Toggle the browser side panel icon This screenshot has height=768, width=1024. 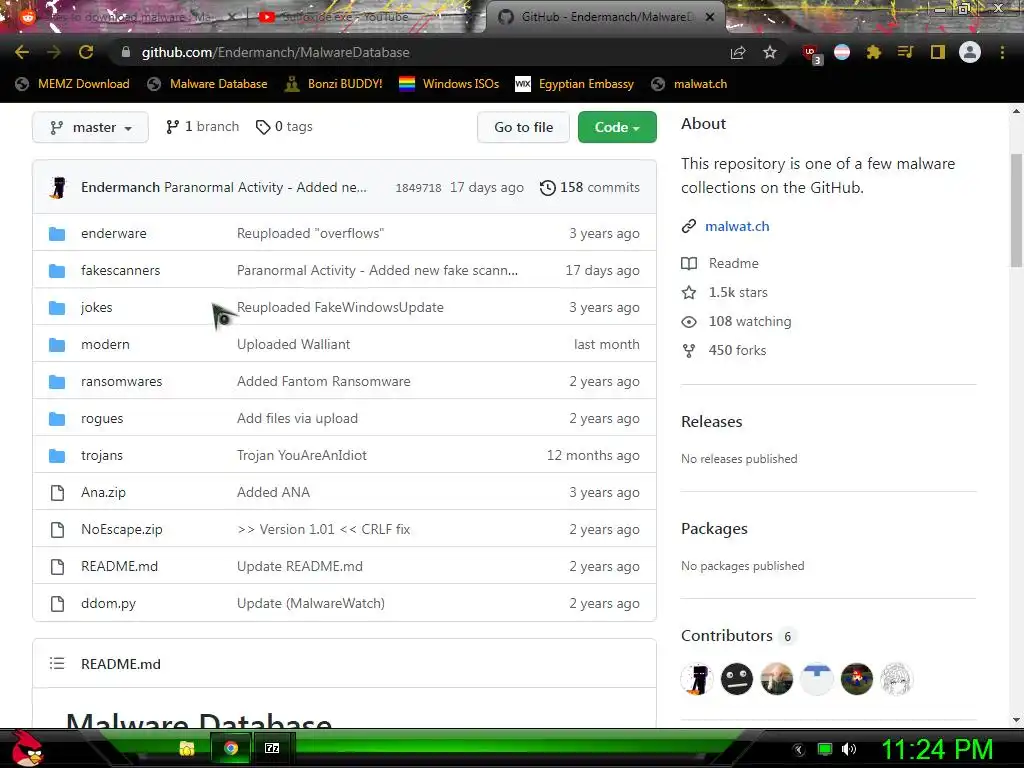pyautogui.click(x=938, y=52)
